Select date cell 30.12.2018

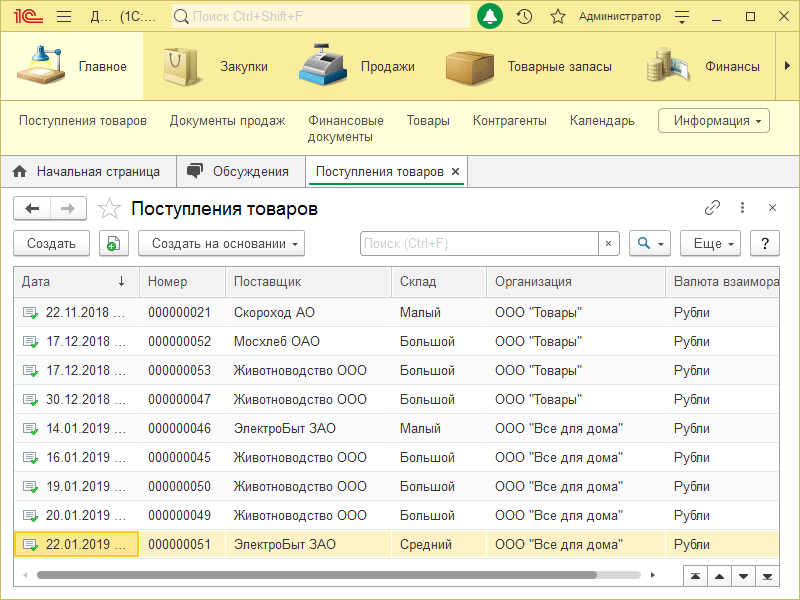(x=77, y=399)
